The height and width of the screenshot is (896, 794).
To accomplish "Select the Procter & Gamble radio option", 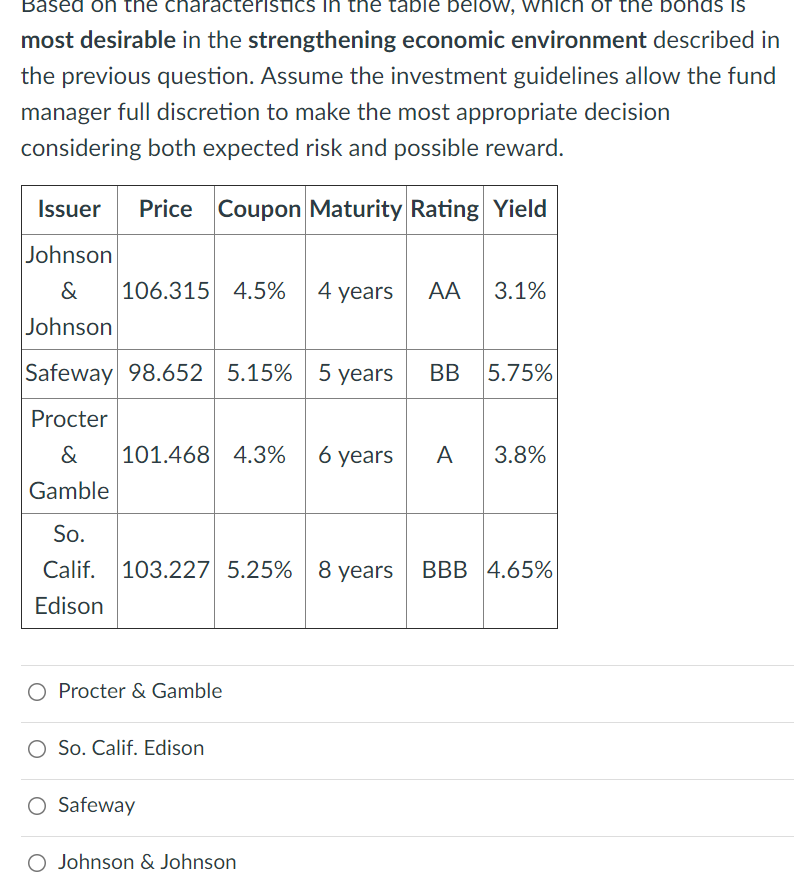I will [x=37, y=691].
